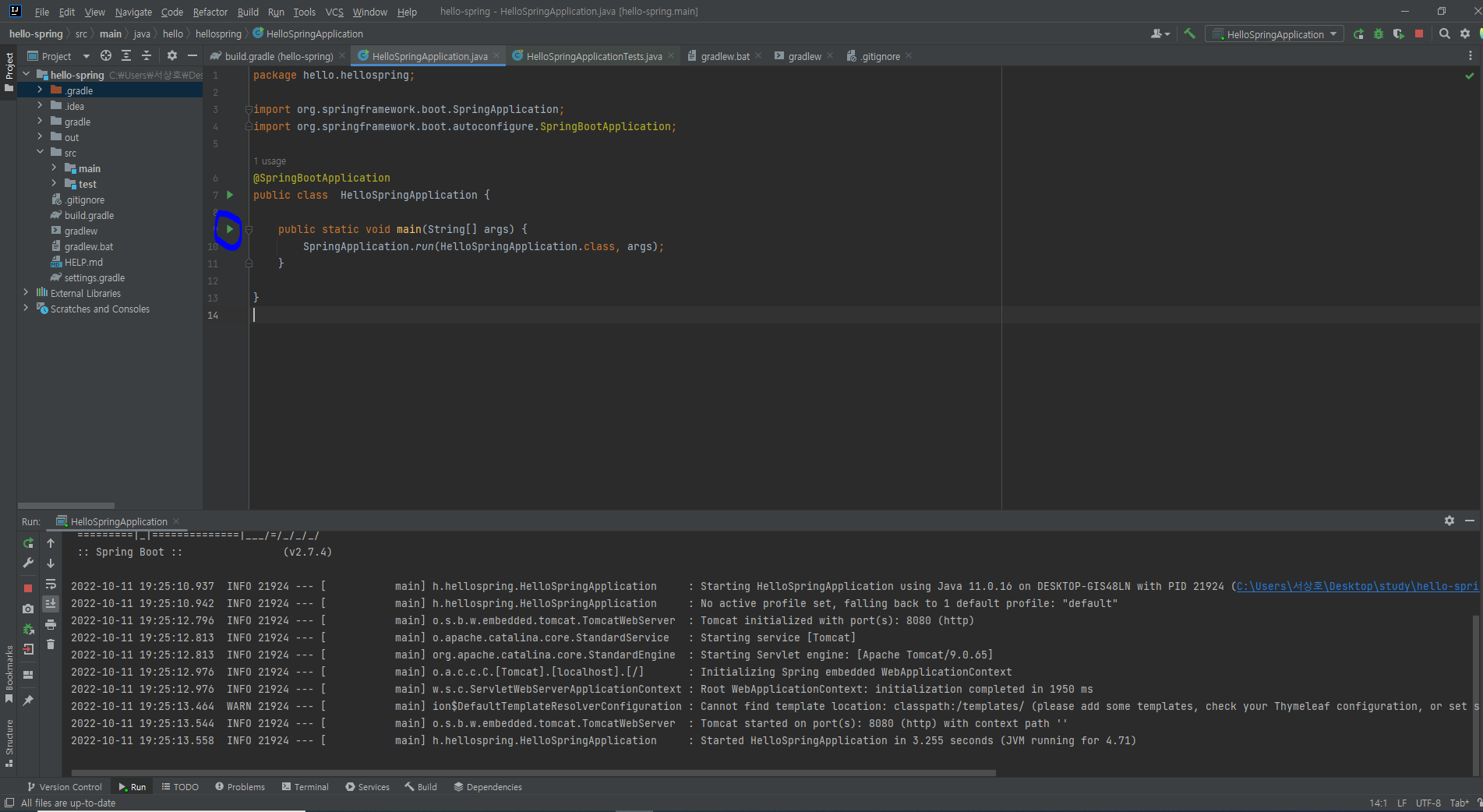Expand Scratches and Consoles node

click(26, 309)
